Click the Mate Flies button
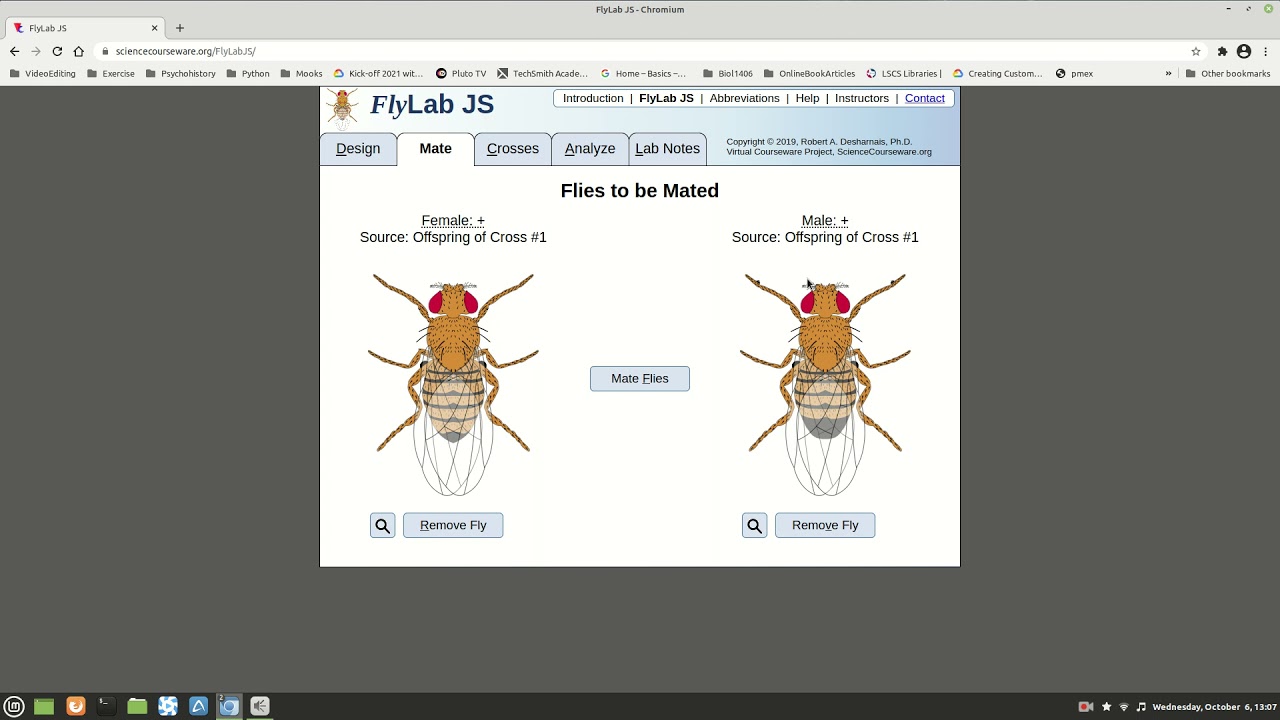Image resolution: width=1280 pixels, height=720 pixels. pos(640,378)
